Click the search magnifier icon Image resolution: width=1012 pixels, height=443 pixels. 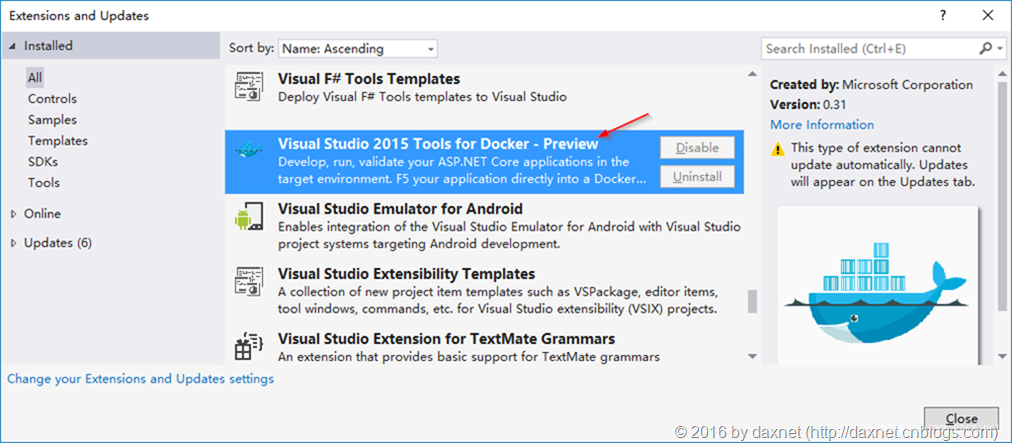click(x=985, y=48)
